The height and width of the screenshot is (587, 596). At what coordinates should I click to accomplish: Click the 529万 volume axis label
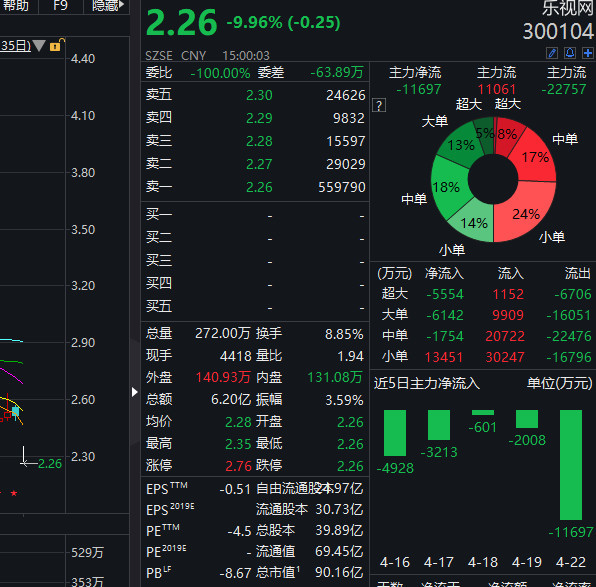[87, 552]
